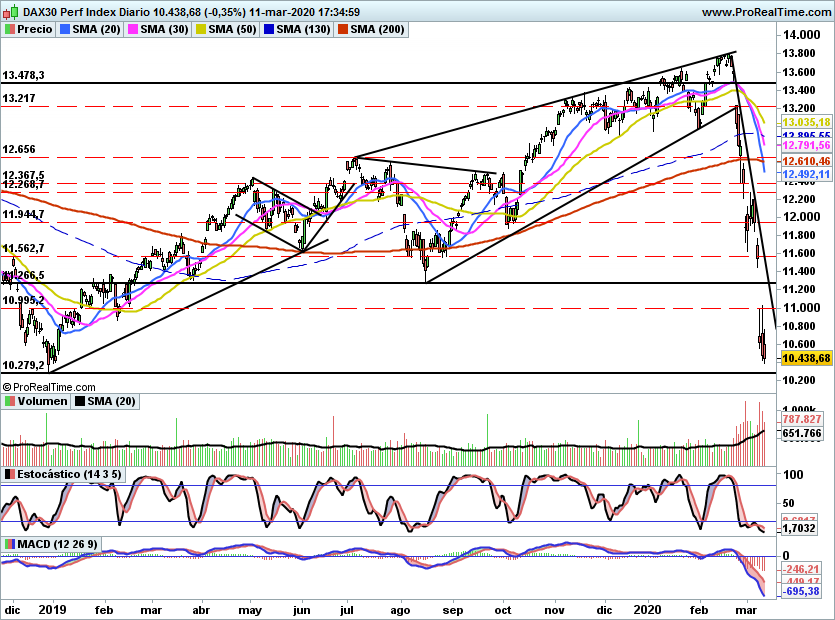Open settings for Estocástico (14 3 5)
The image size is (835, 620).
tap(68, 474)
